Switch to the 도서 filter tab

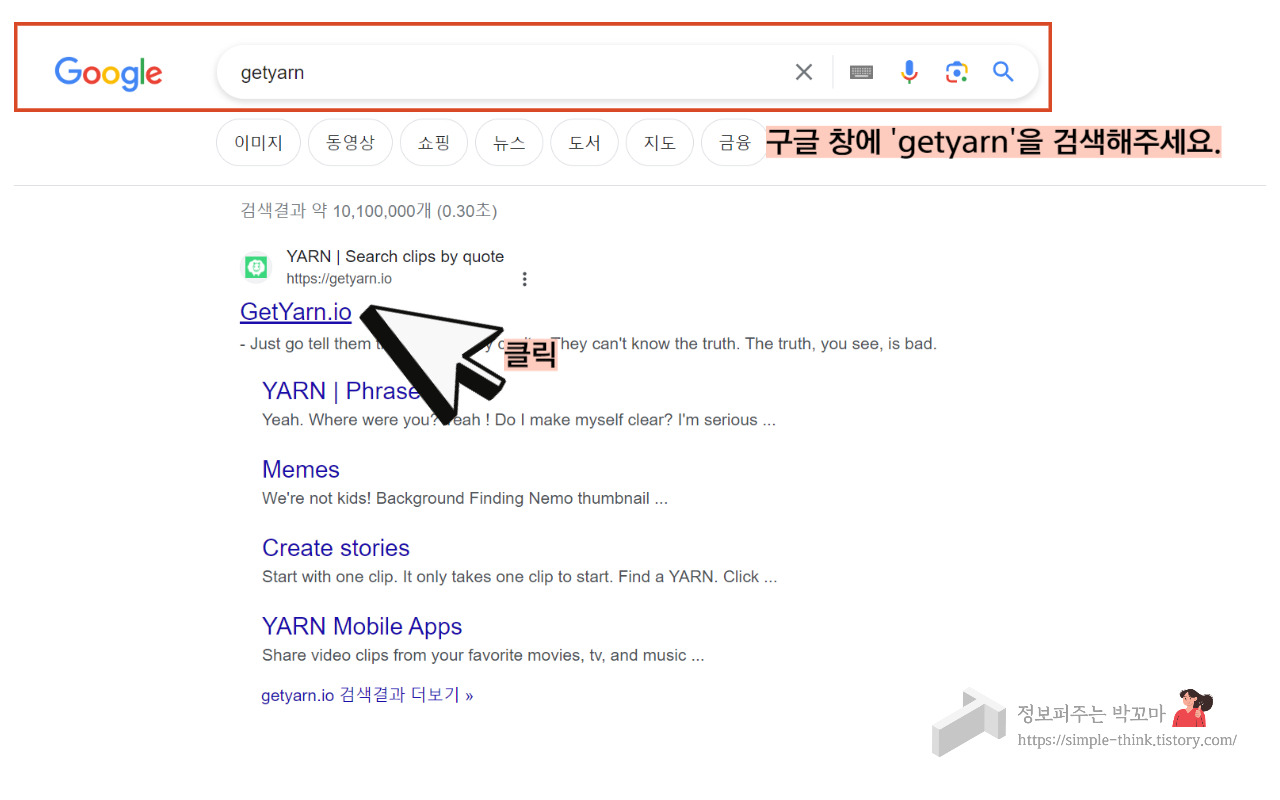coord(585,143)
